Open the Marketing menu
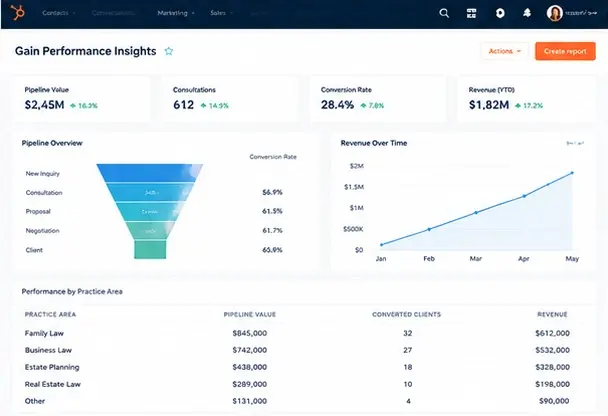 point(176,13)
